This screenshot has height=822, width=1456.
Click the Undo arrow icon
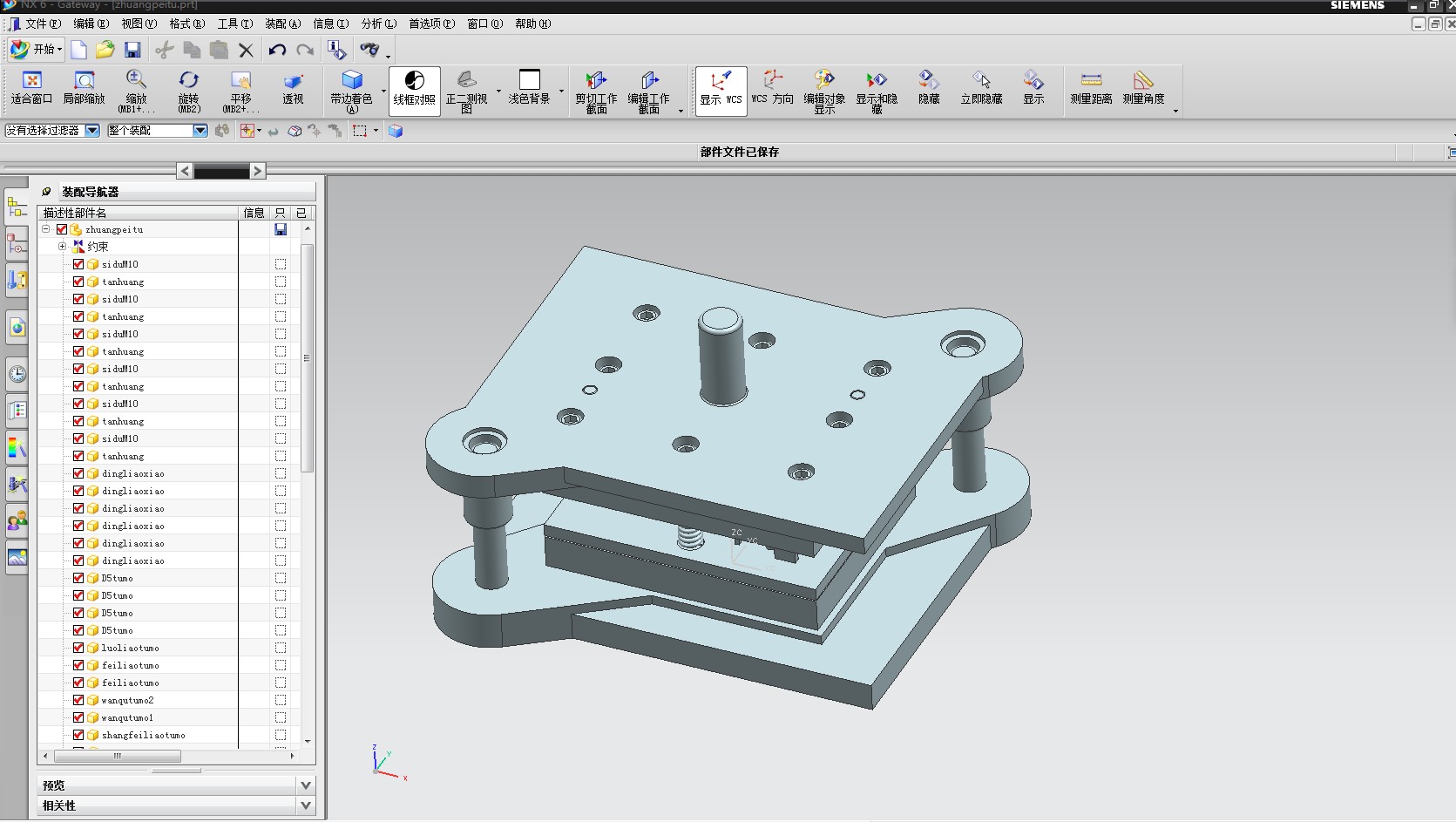click(x=277, y=50)
